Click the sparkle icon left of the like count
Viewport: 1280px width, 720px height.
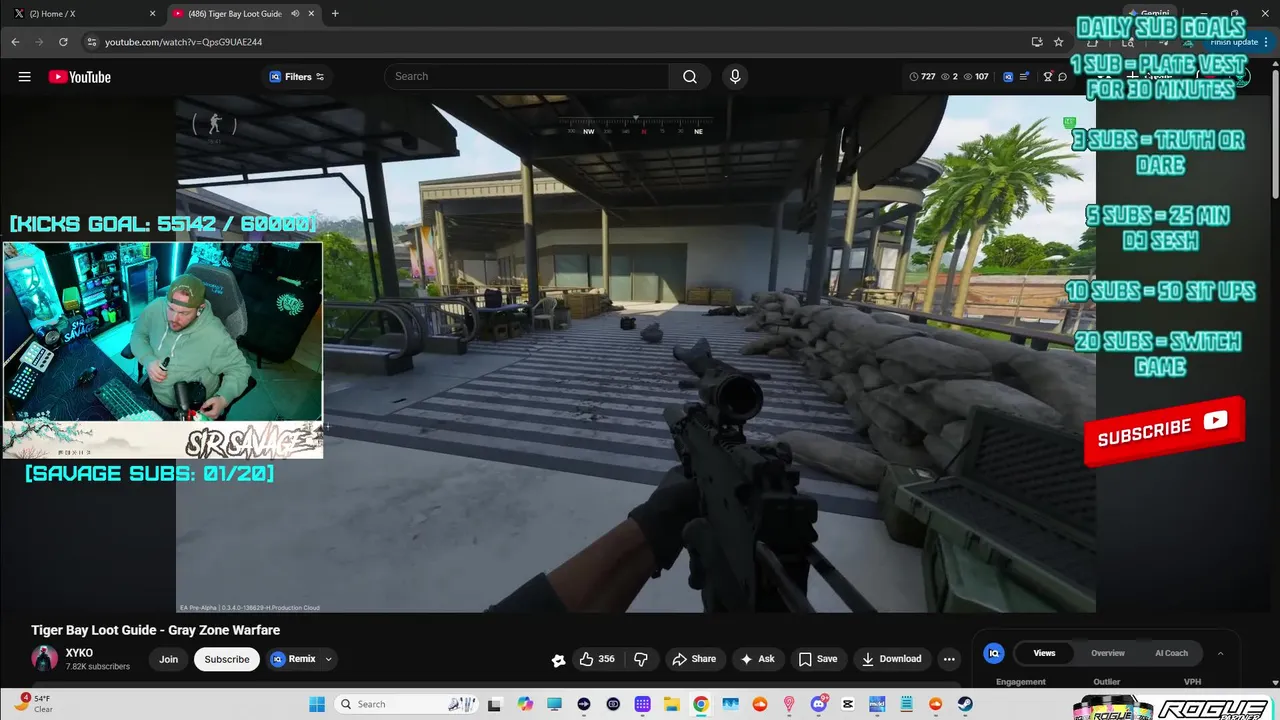(x=558, y=659)
